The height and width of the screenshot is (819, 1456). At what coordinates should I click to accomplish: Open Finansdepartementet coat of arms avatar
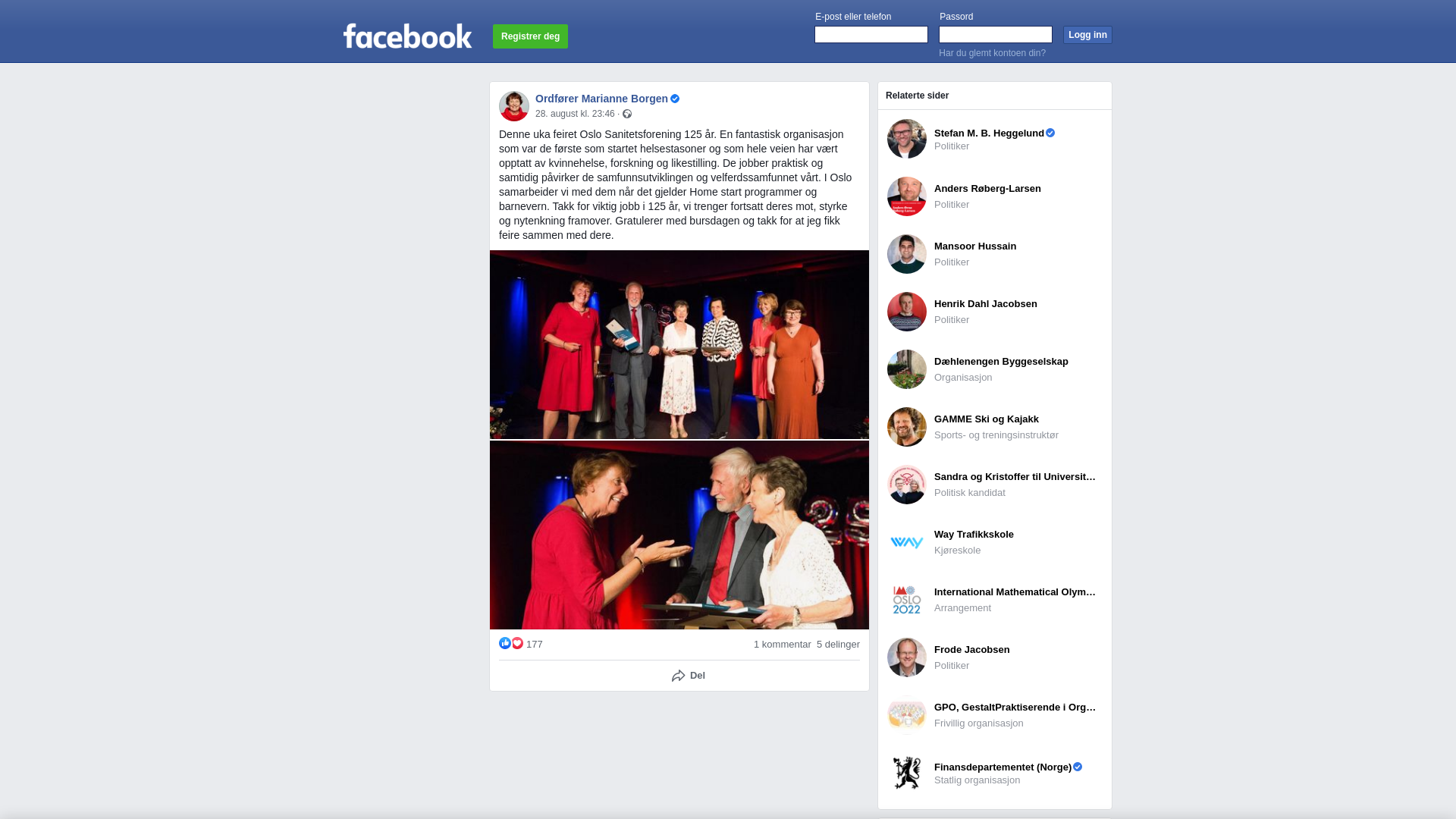(x=907, y=773)
